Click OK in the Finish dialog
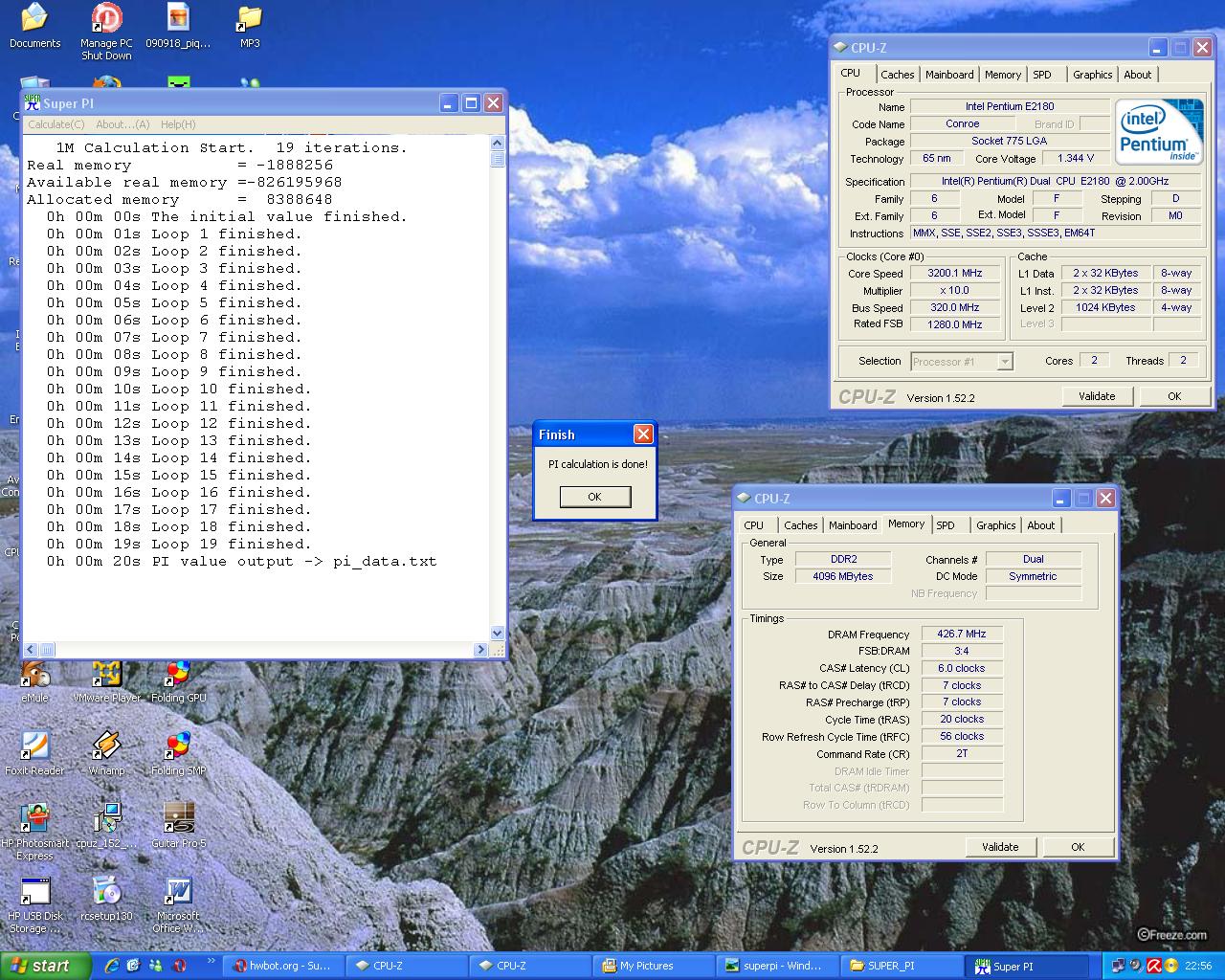Viewport: 1225px width, 980px height. tap(594, 497)
